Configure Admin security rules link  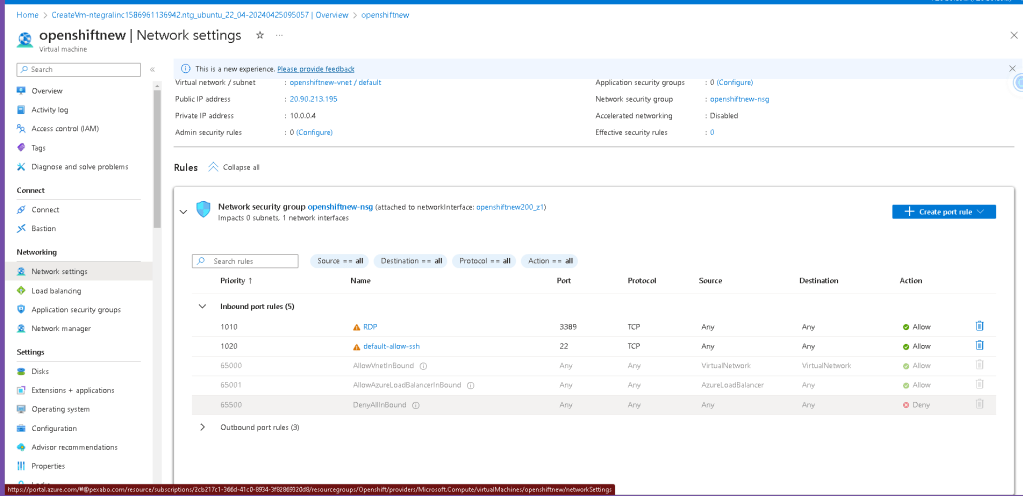coord(314,132)
